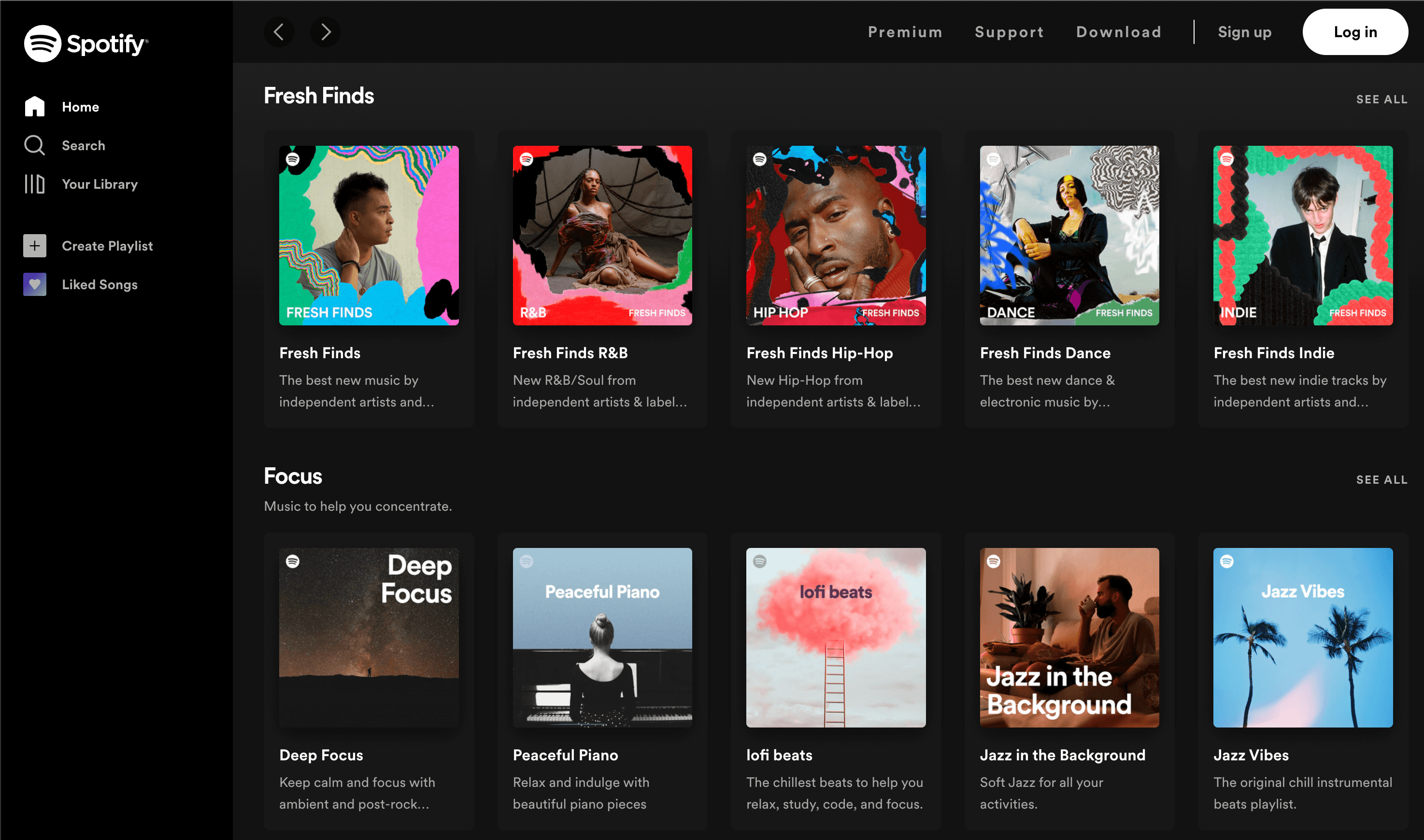This screenshot has width=1424, height=840.
Task: Open the Fresh Finds Hip-Hop cover art
Action: click(x=836, y=236)
